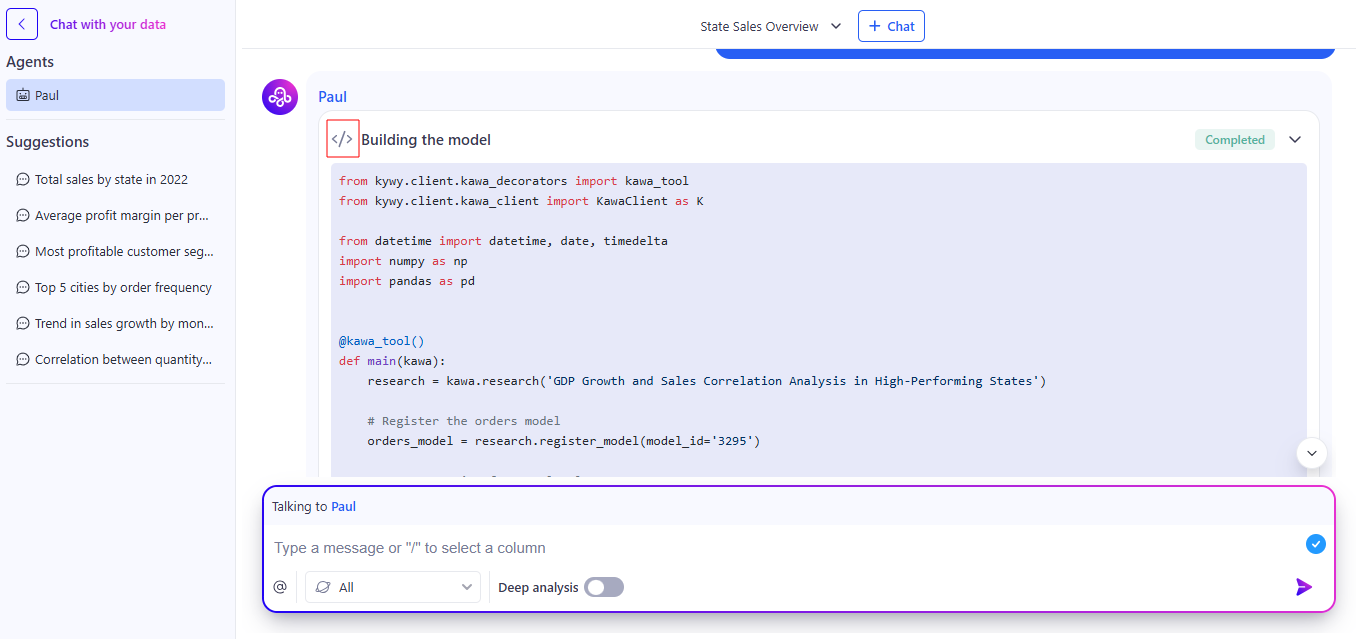Click the code icon beside Building the model

[x=342, y=139]
